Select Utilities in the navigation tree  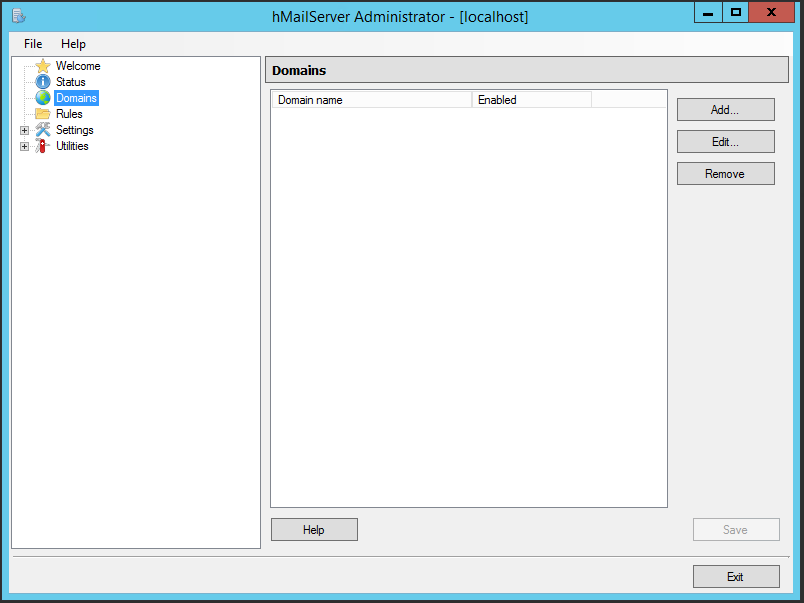coord(72,146)
